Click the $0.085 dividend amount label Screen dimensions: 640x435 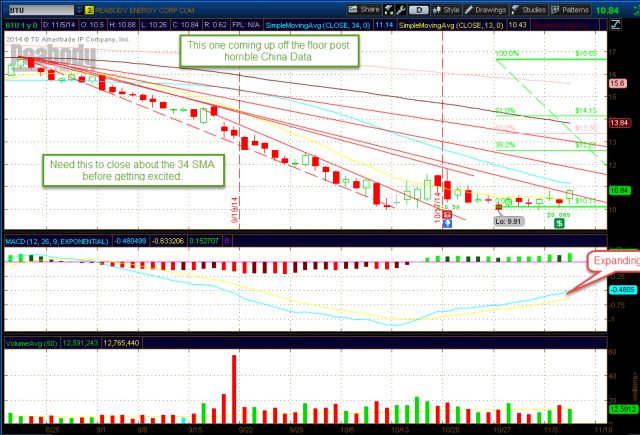coord(559,215)
